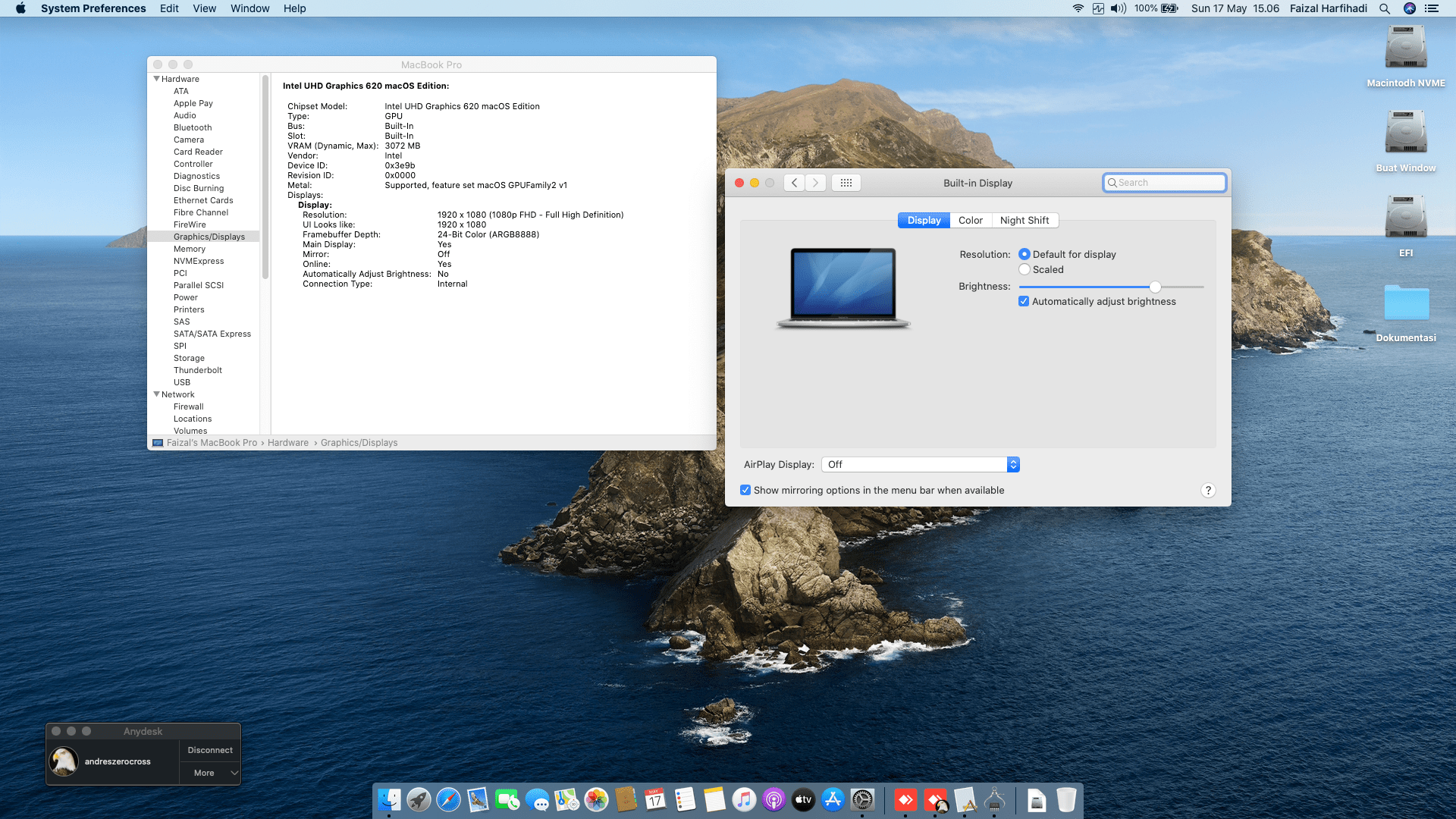Open the Faizal Harfihadi user menu

(1328, 8)
